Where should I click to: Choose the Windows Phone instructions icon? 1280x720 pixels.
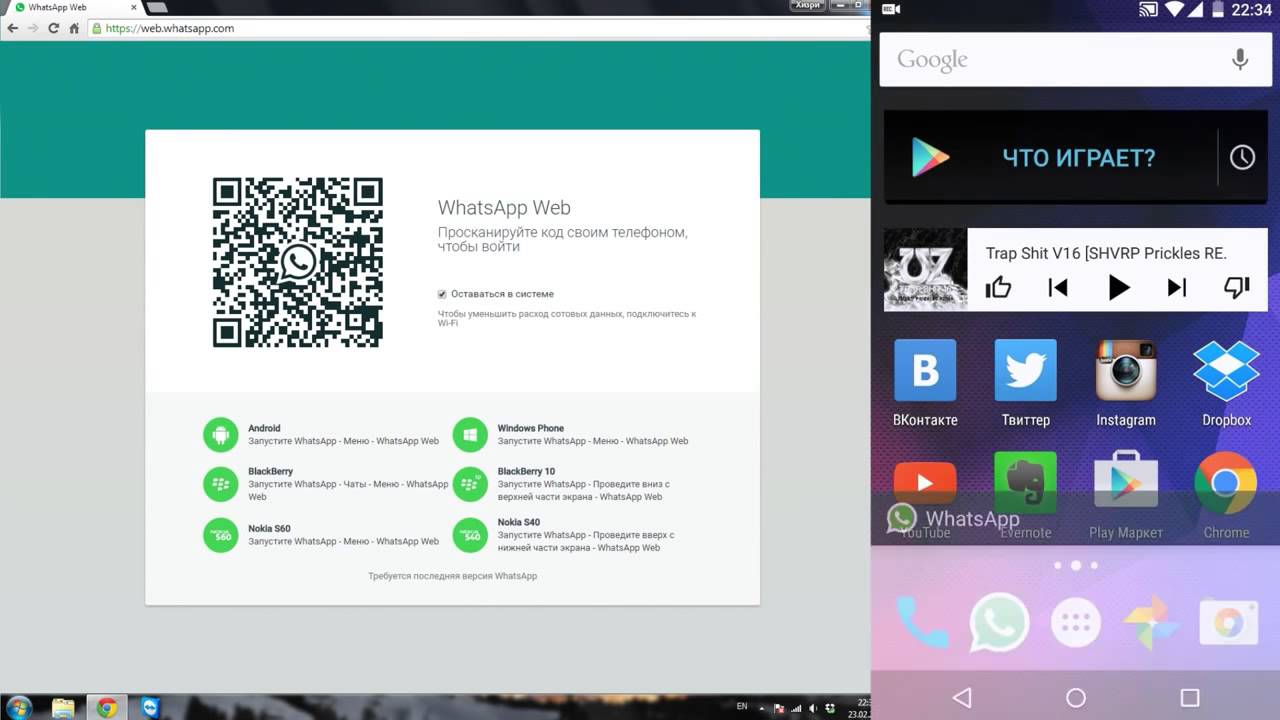[470, 434]
